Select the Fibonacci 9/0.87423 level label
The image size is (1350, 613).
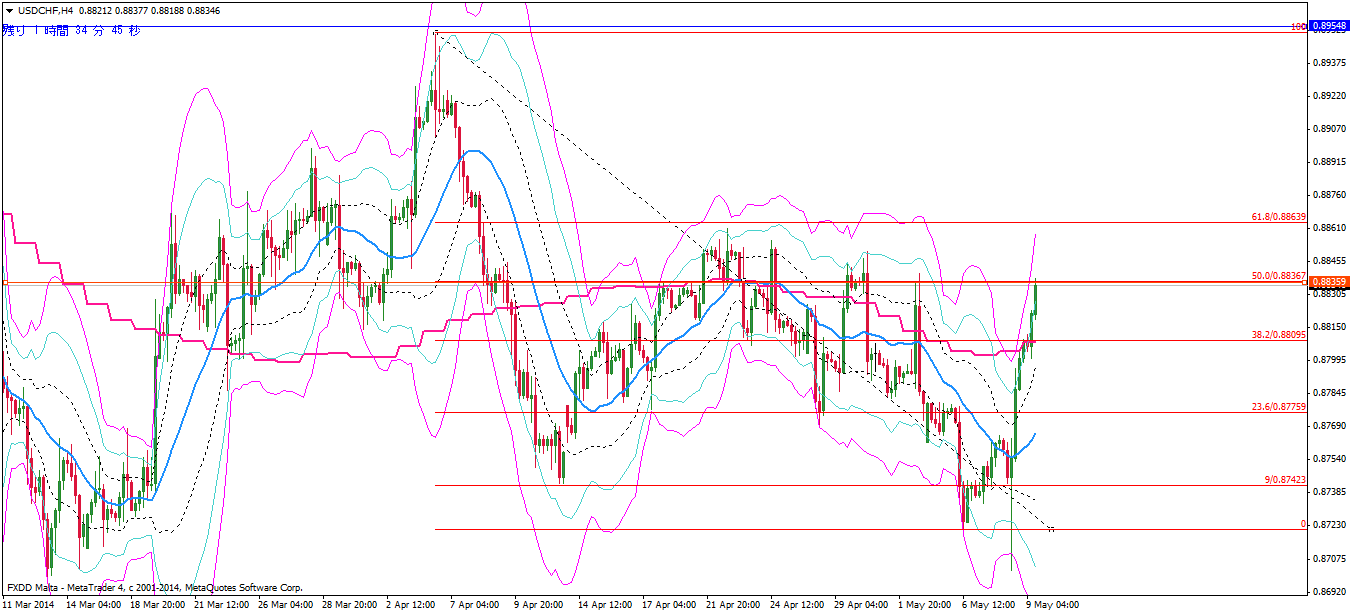pyautogui.click(x=1285, y=480)
